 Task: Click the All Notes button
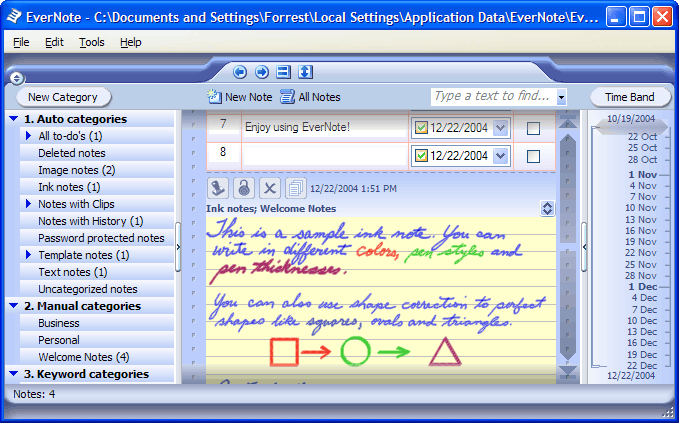coord(311,97)
